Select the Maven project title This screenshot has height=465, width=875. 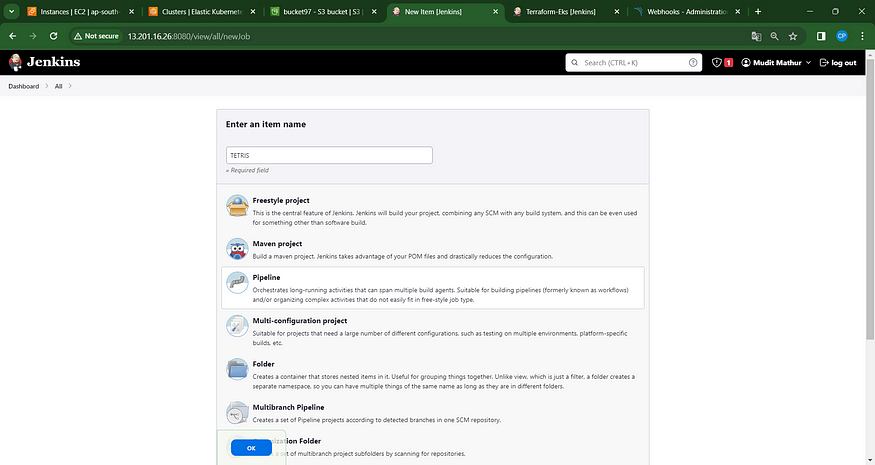(277, 244)
